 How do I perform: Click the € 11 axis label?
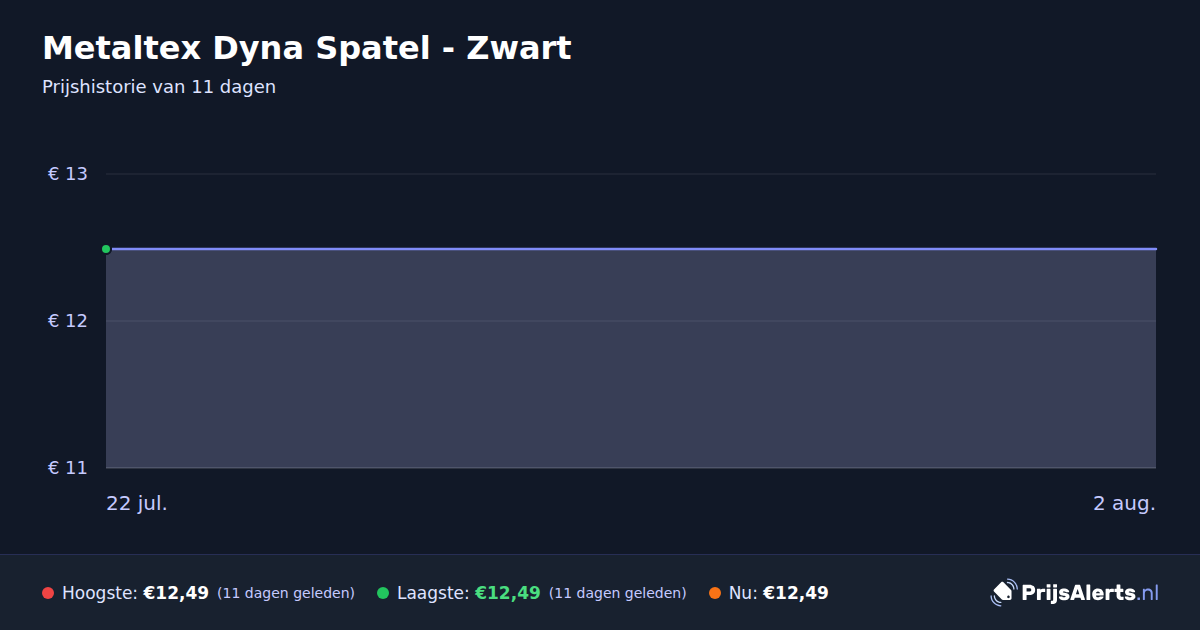pos(68,468)
